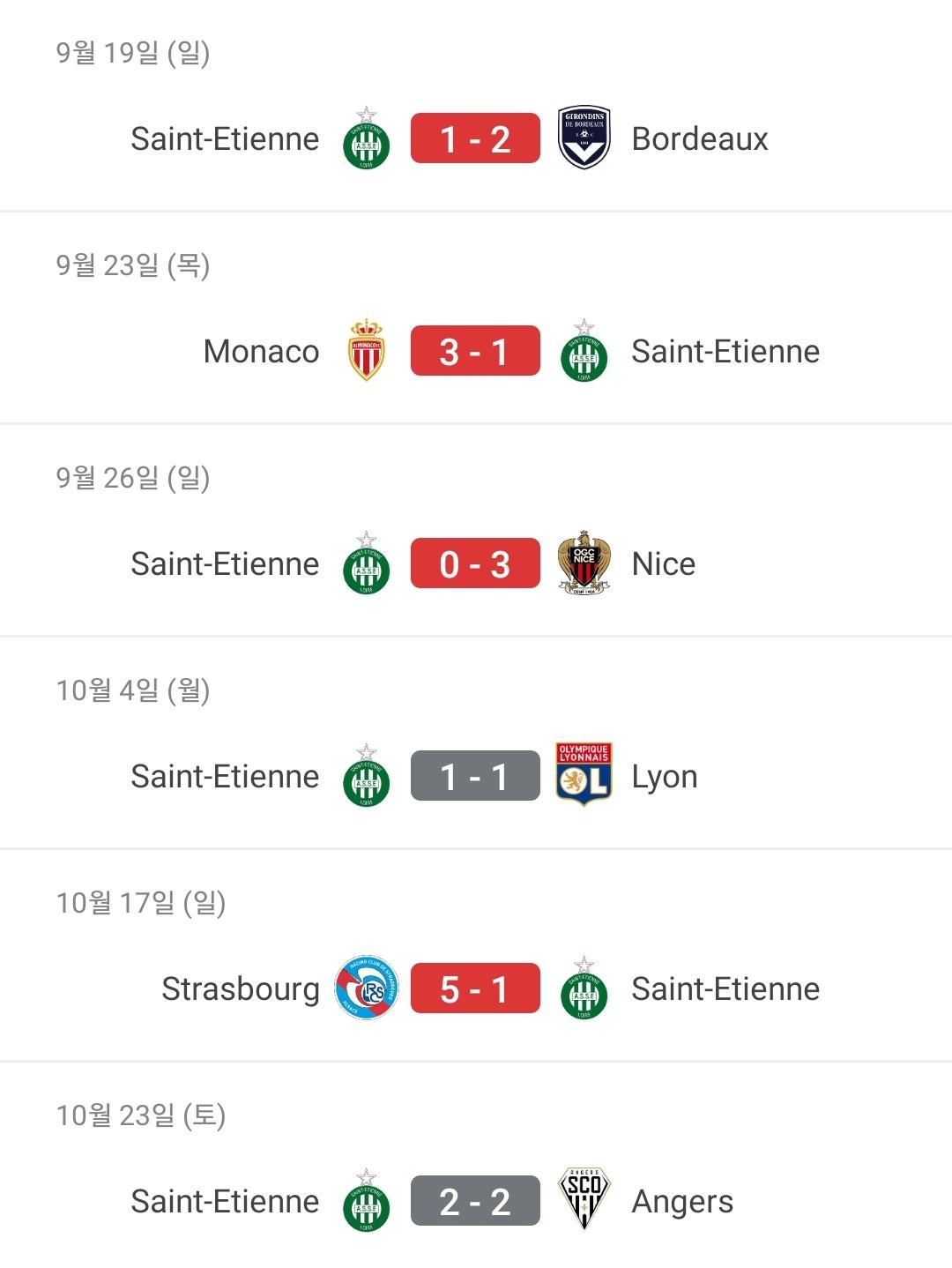Select the Monaco team name
The image size is (952, 1268).
point(261,352)
